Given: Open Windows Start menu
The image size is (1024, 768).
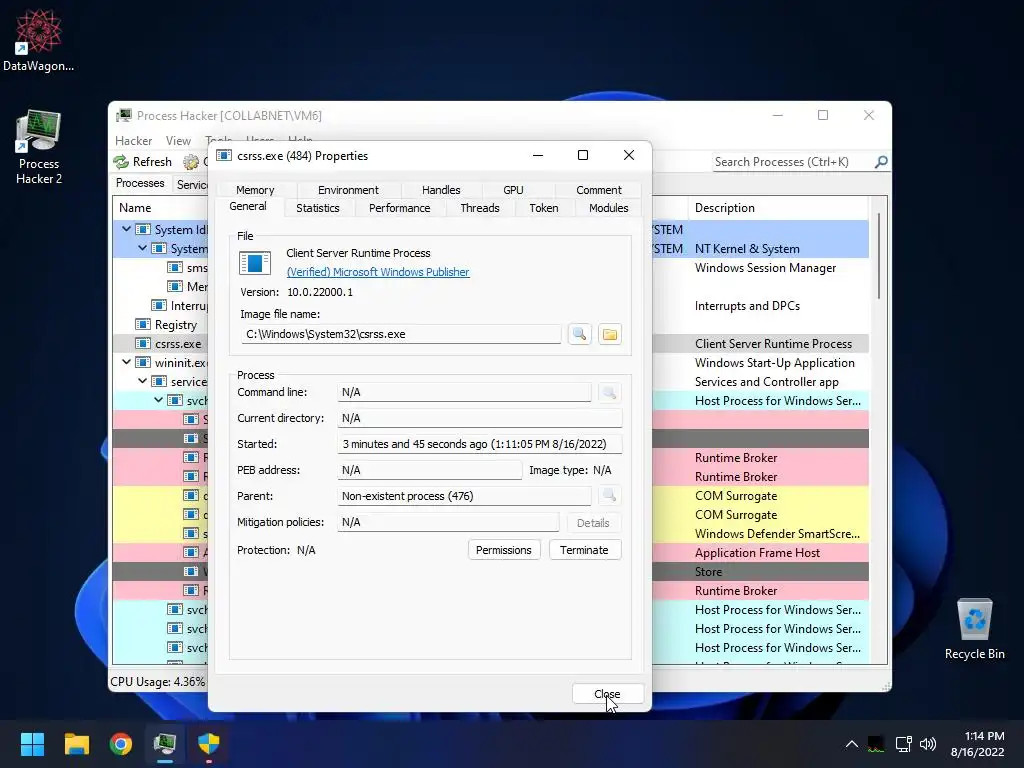Looking at the screenshot, I should 32,744.
